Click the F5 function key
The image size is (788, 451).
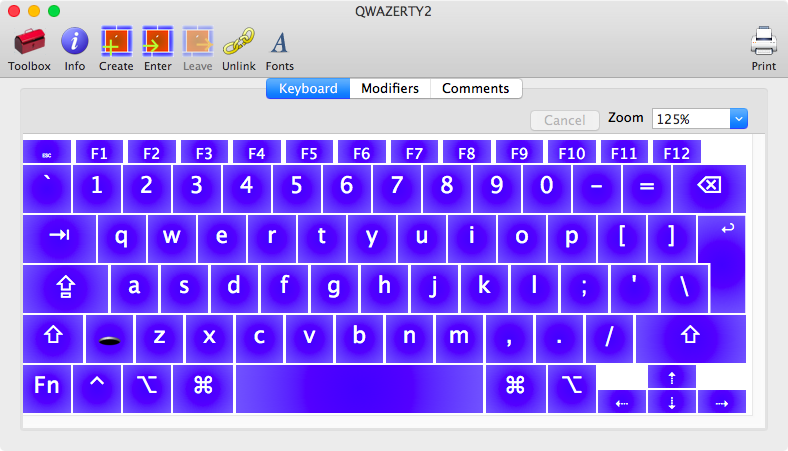click(x=309, y=153)
